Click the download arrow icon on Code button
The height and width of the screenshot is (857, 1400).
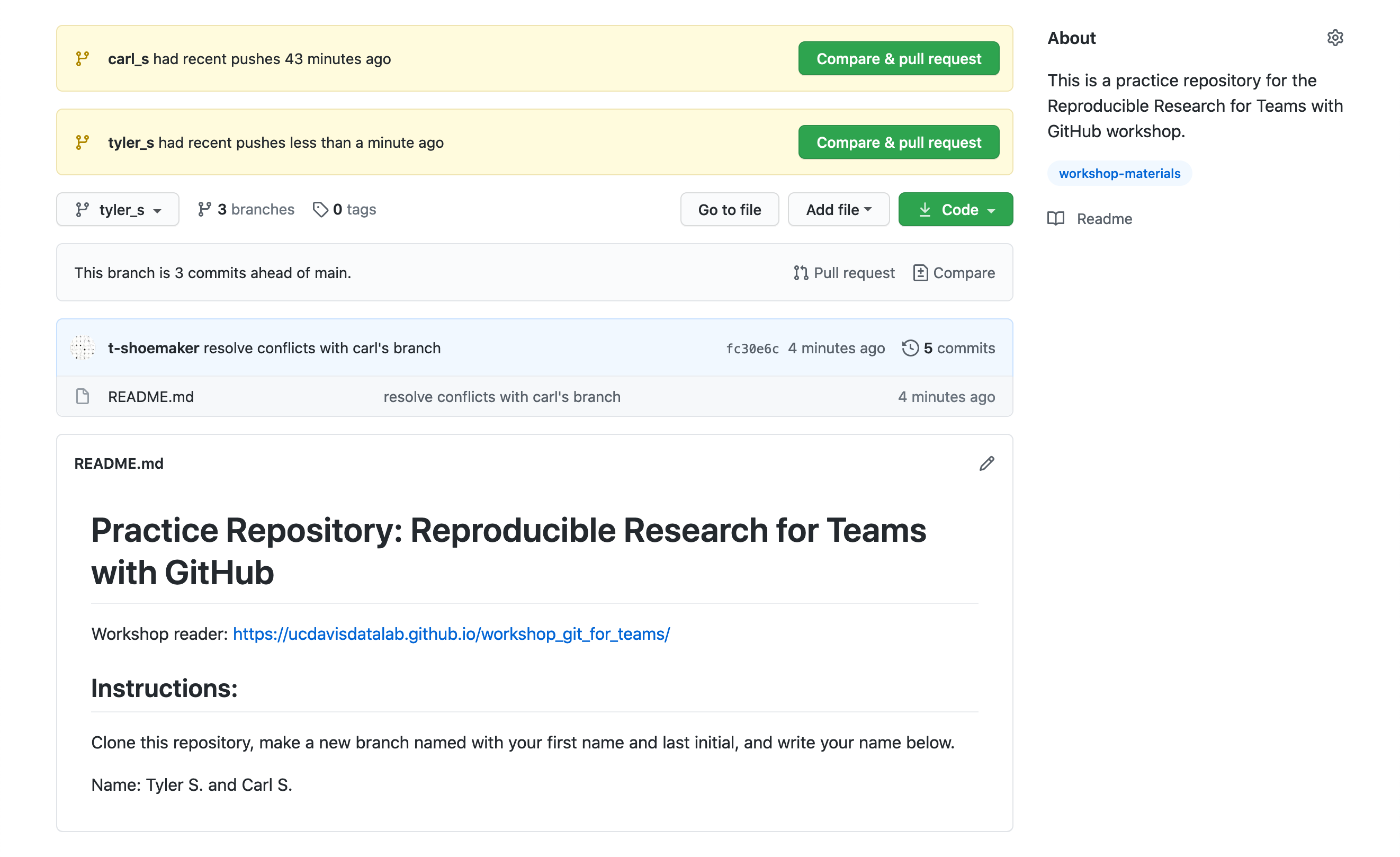pyautogui.click(x=925, y=210)
